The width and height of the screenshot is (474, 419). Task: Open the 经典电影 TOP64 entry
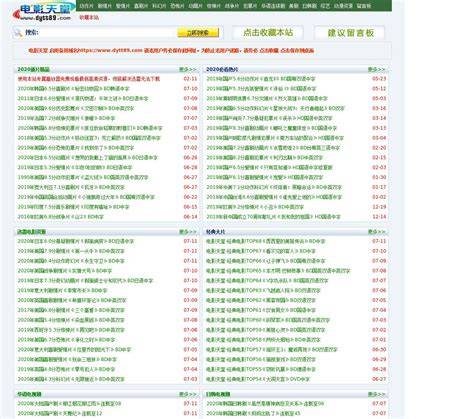pos(267,281)
